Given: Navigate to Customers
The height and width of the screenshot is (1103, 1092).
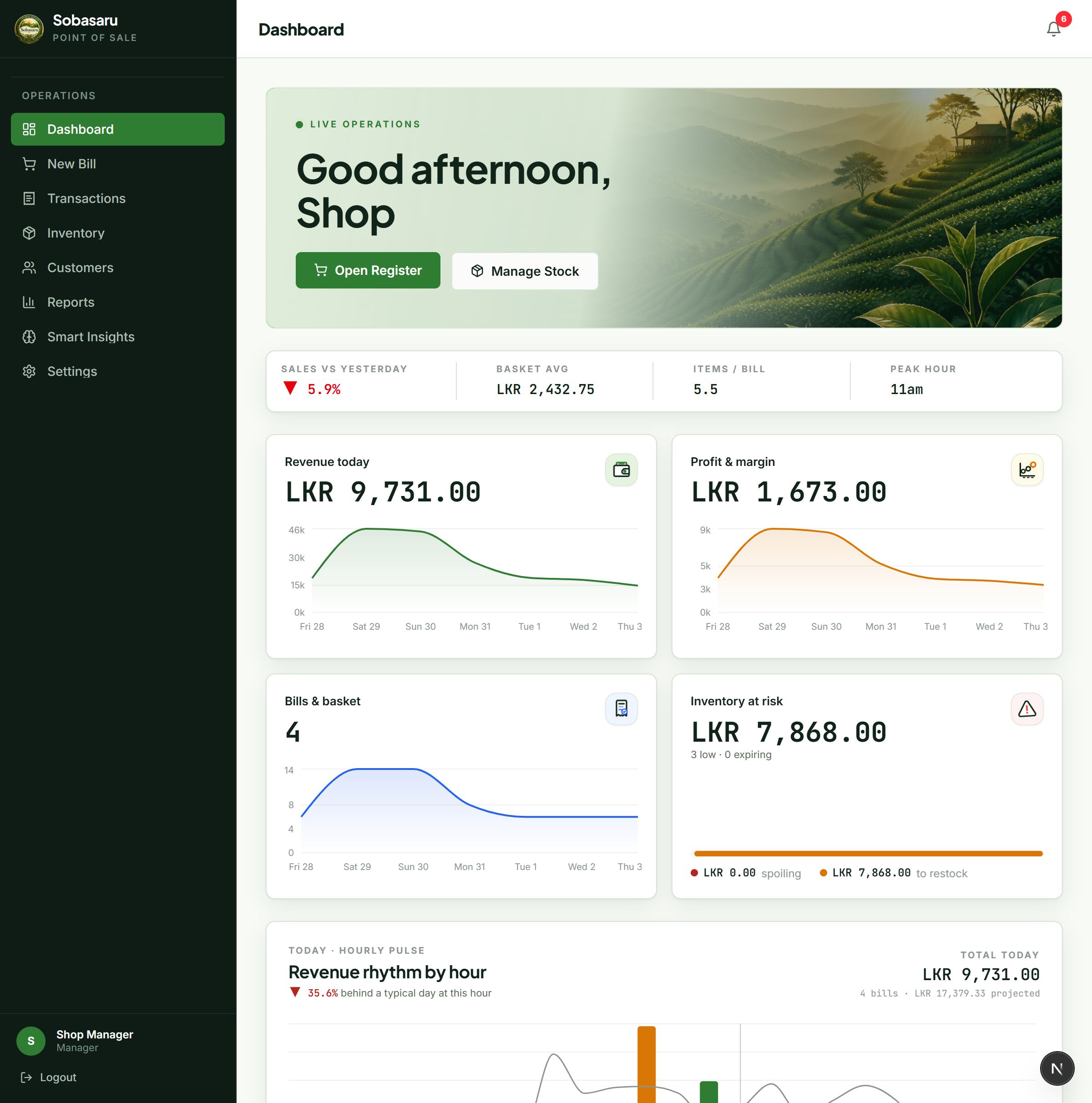Looking at the screenshot, I should (x=117, y=267).
